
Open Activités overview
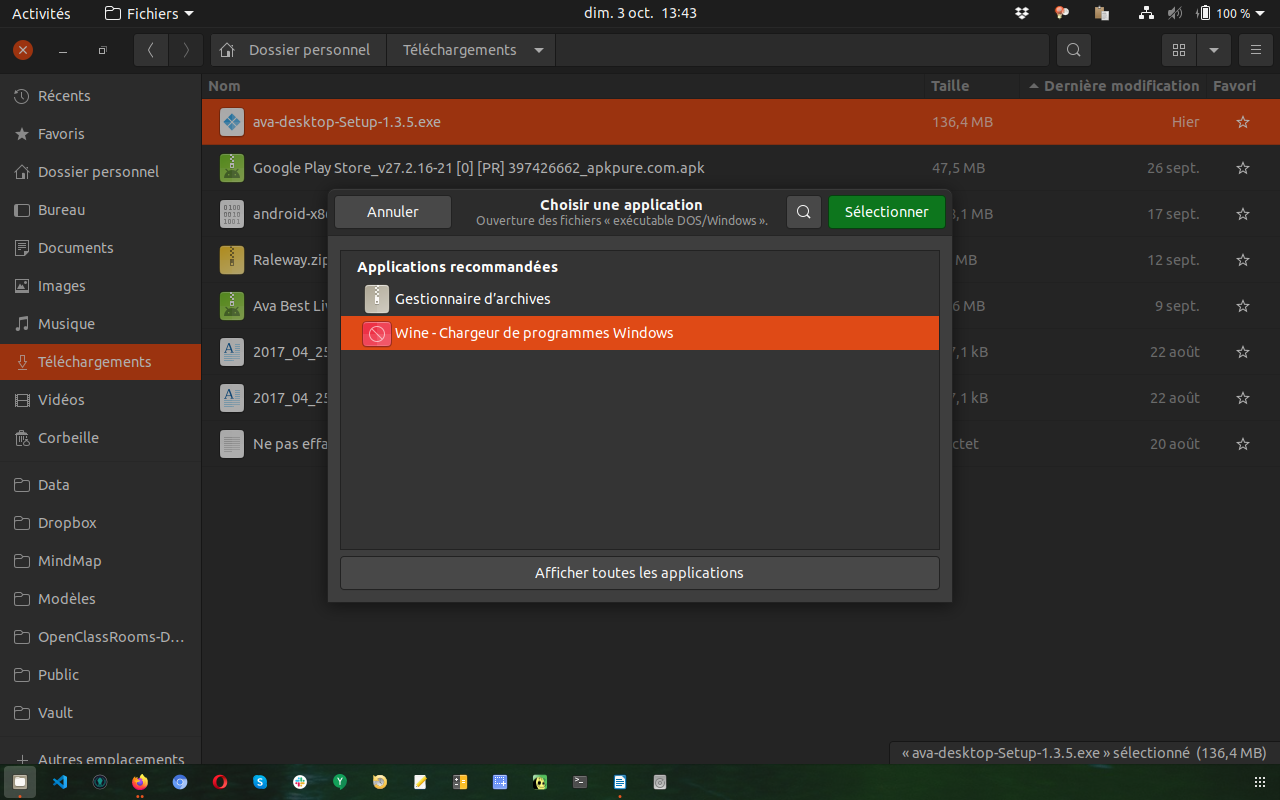[x=41, y=13]
